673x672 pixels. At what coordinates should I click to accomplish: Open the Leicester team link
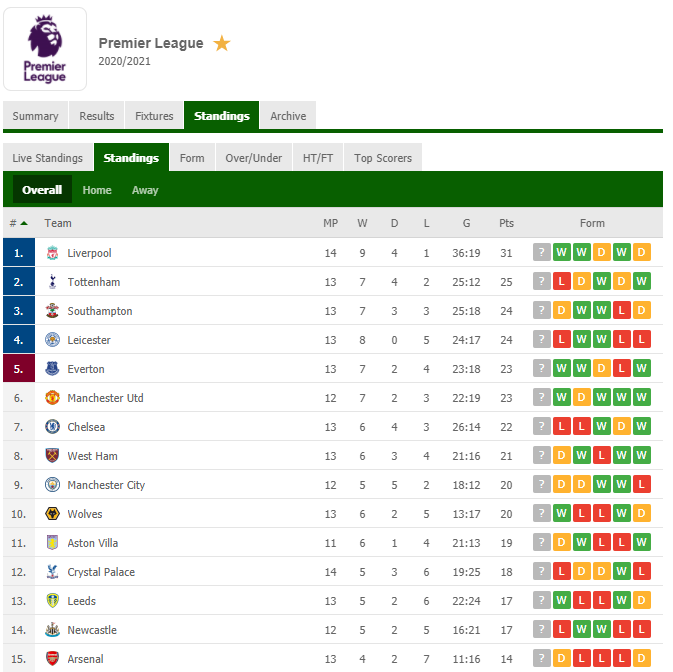click(x=89, y=340)
